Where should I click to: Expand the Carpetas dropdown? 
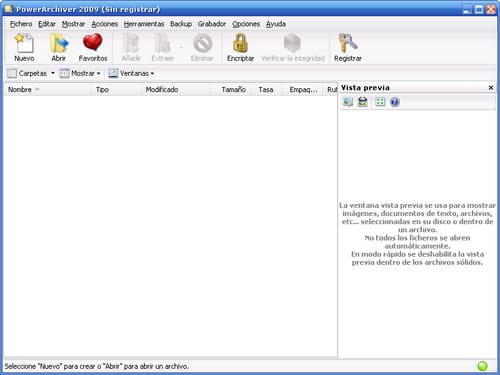[x=53, y=73]
